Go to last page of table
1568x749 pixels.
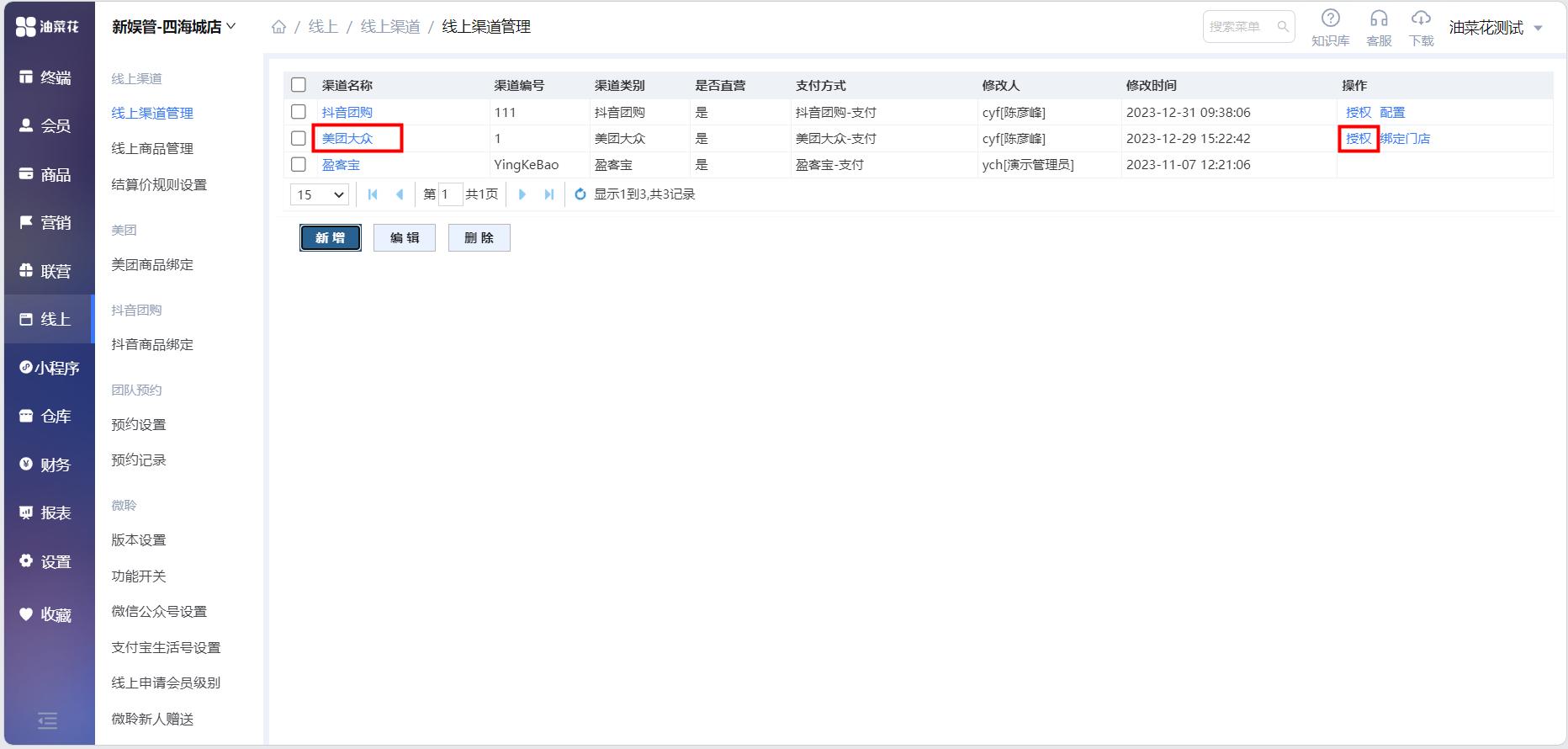coord(549,194)
